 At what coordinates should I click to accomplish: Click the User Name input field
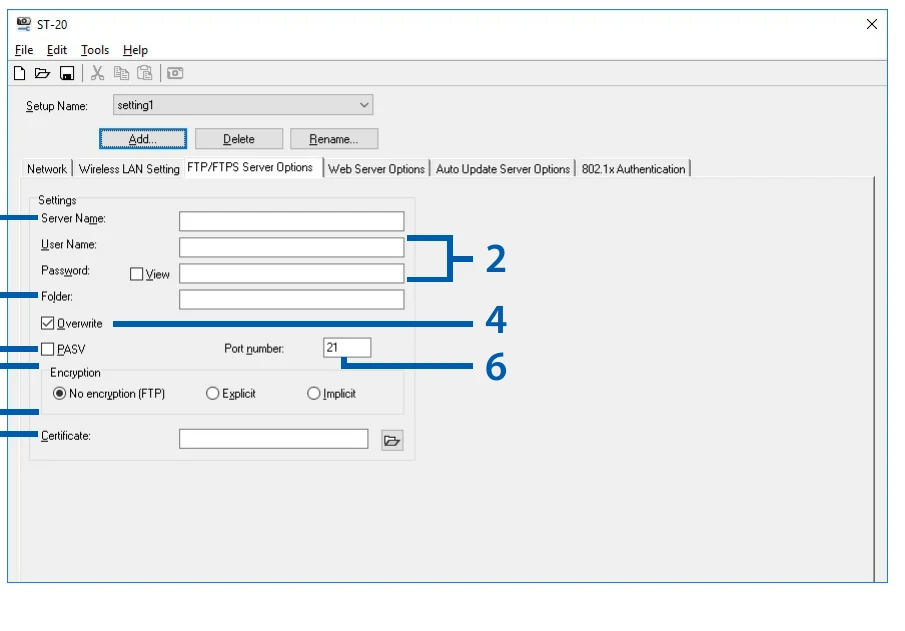[x=291, y=247]
